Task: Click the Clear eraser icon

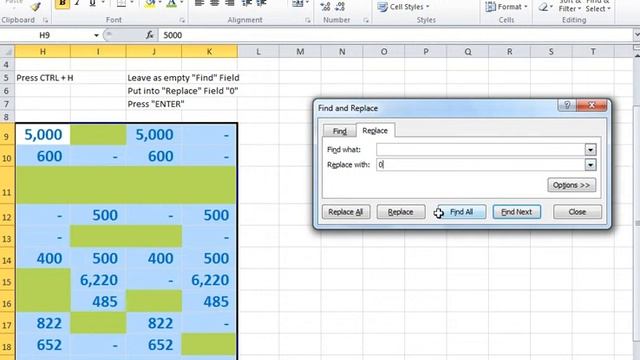Action: [544, 7]
